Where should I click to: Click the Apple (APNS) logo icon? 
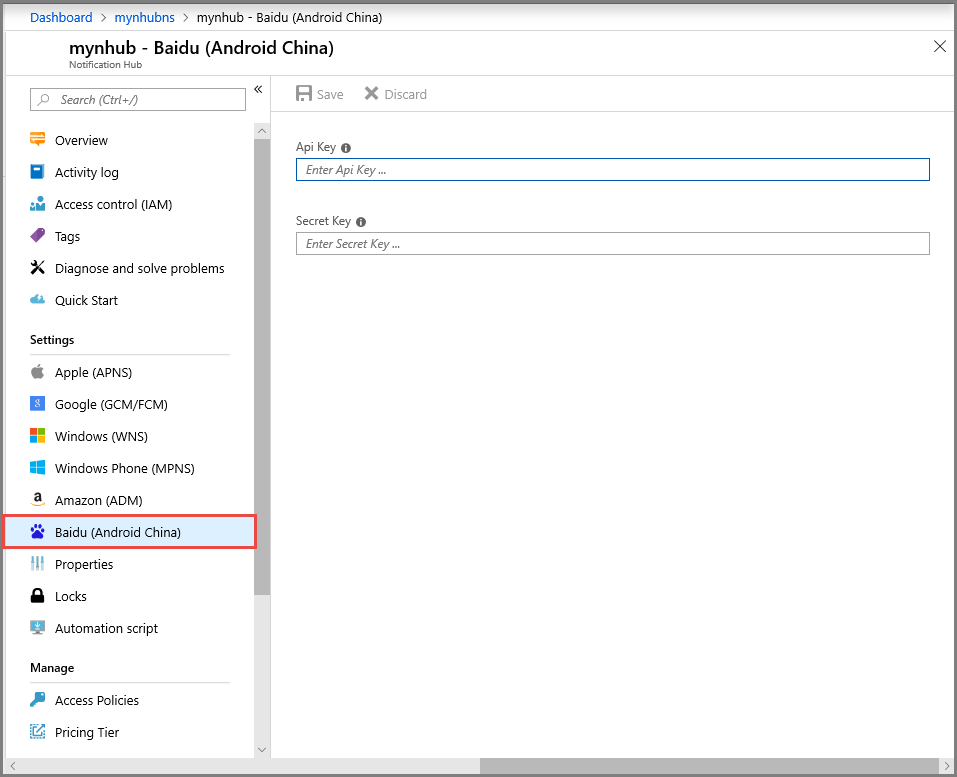point(38,372)
